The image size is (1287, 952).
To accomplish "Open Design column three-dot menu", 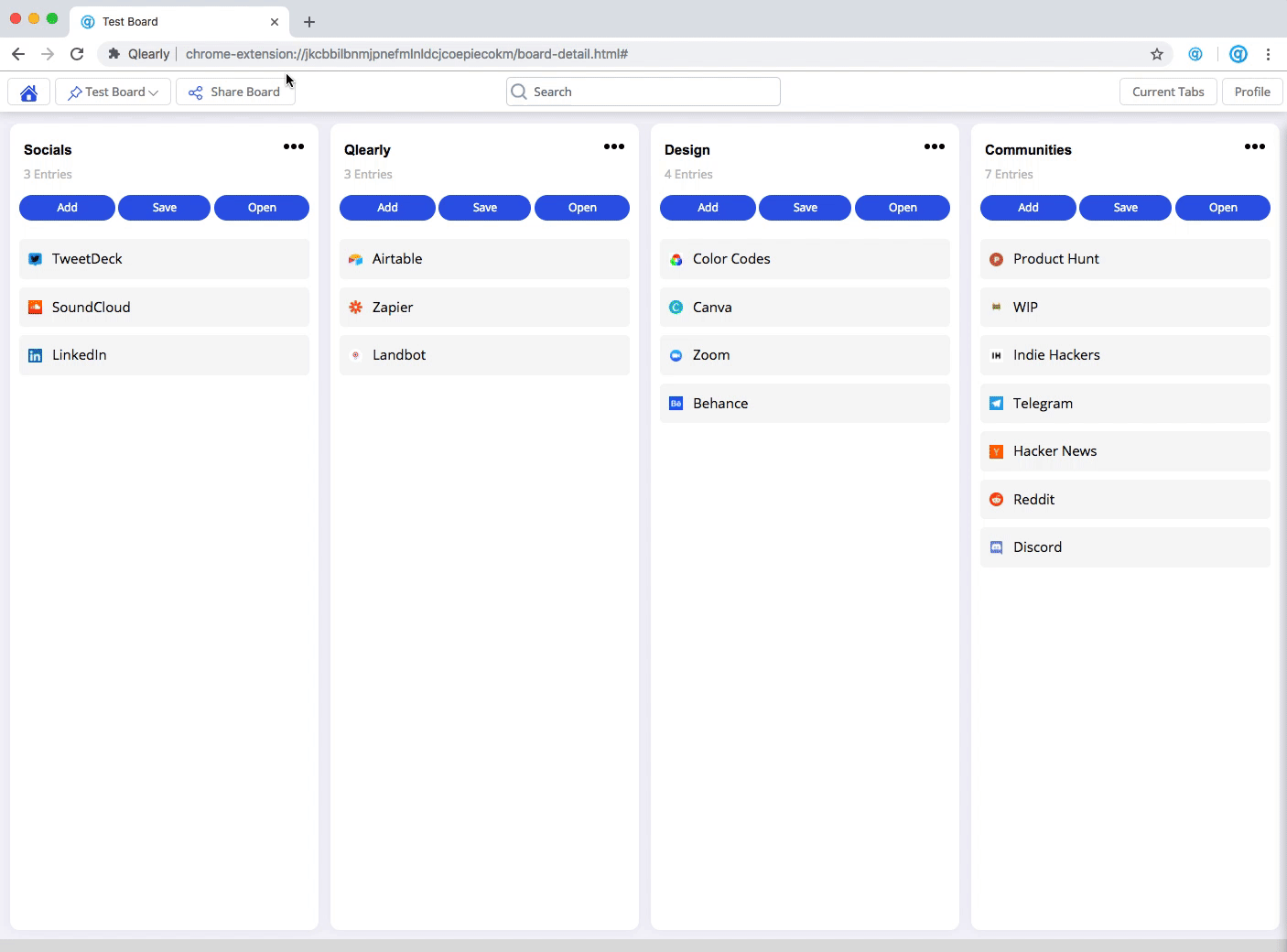I will tap(935, 146).
